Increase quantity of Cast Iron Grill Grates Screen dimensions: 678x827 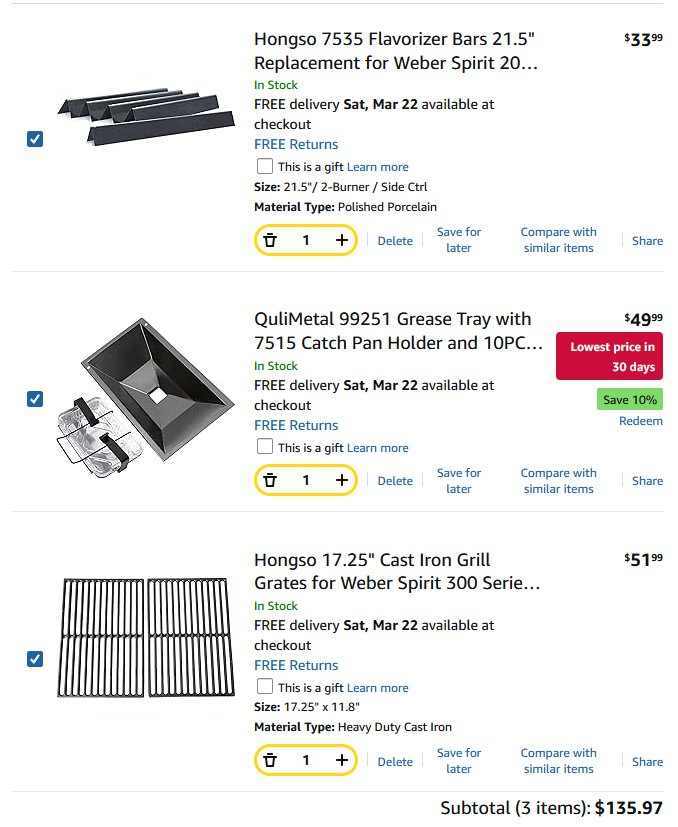point(342,761)
